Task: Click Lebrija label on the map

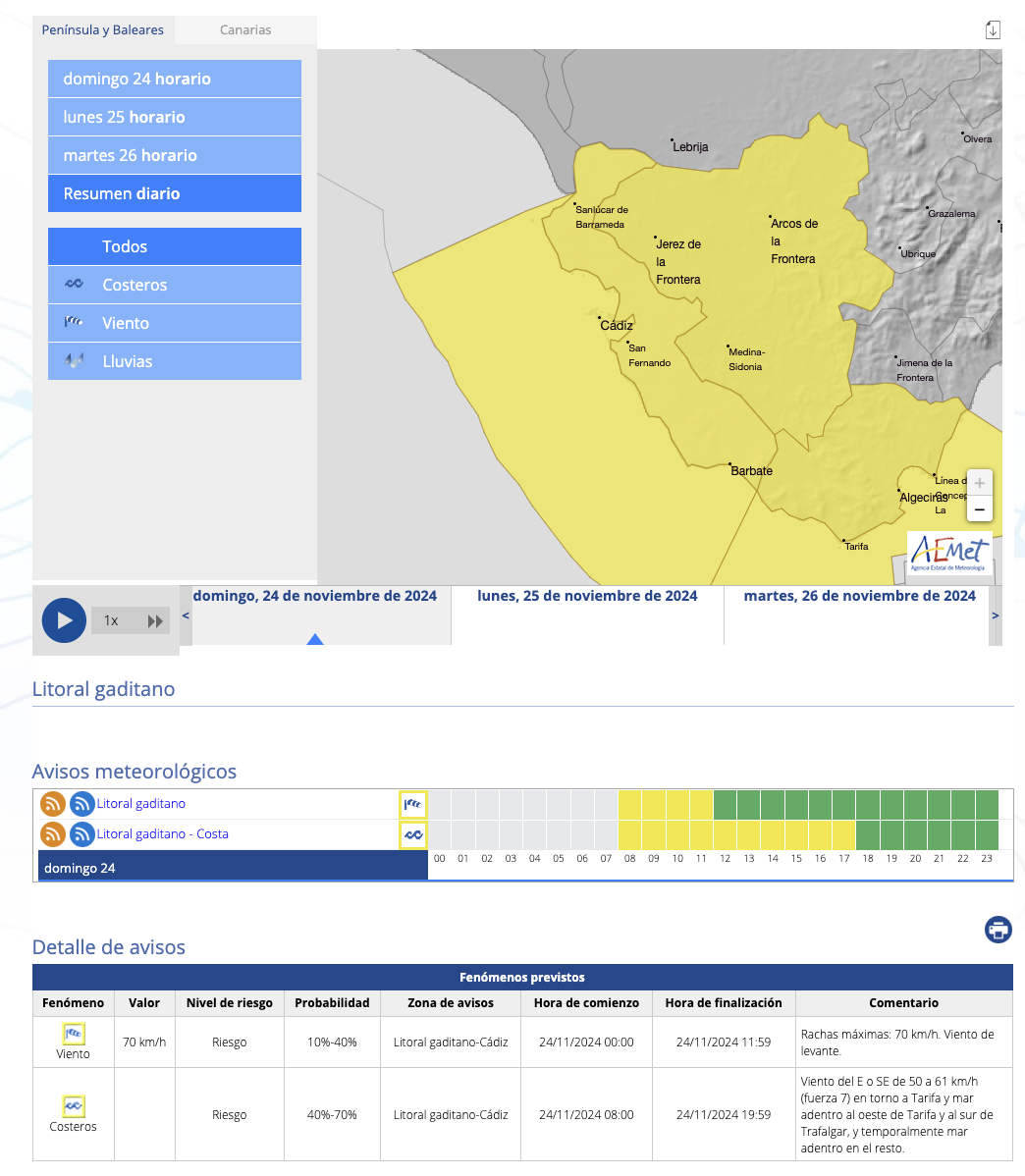Action: click(x=690, y=147)
